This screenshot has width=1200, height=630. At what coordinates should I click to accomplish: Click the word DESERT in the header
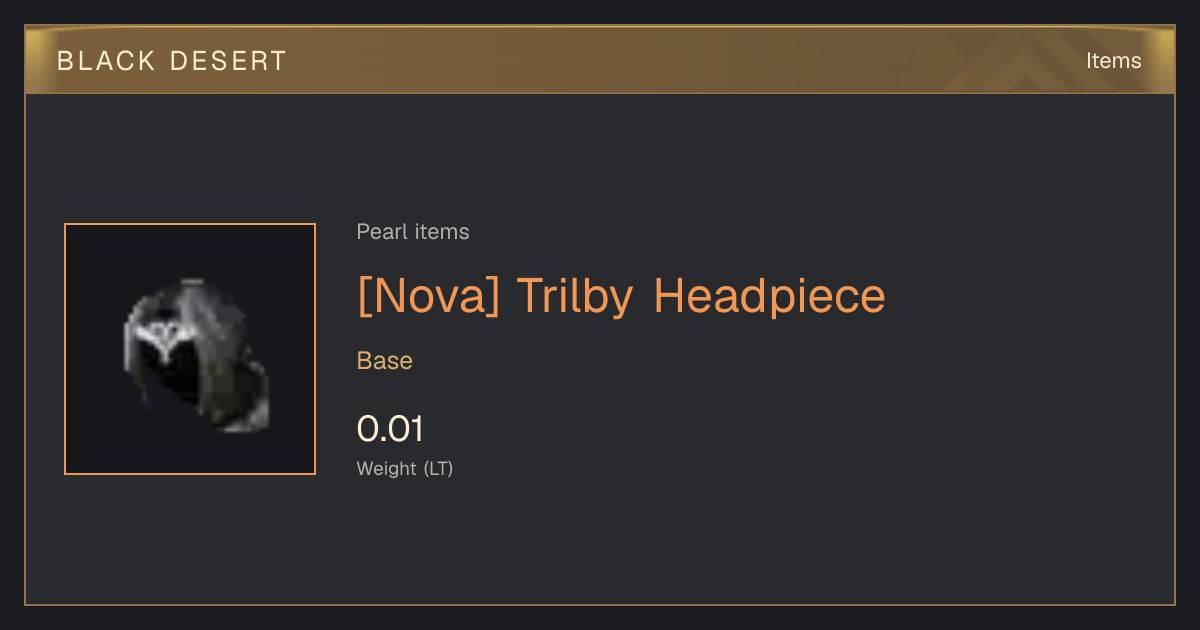coord(229,61)
